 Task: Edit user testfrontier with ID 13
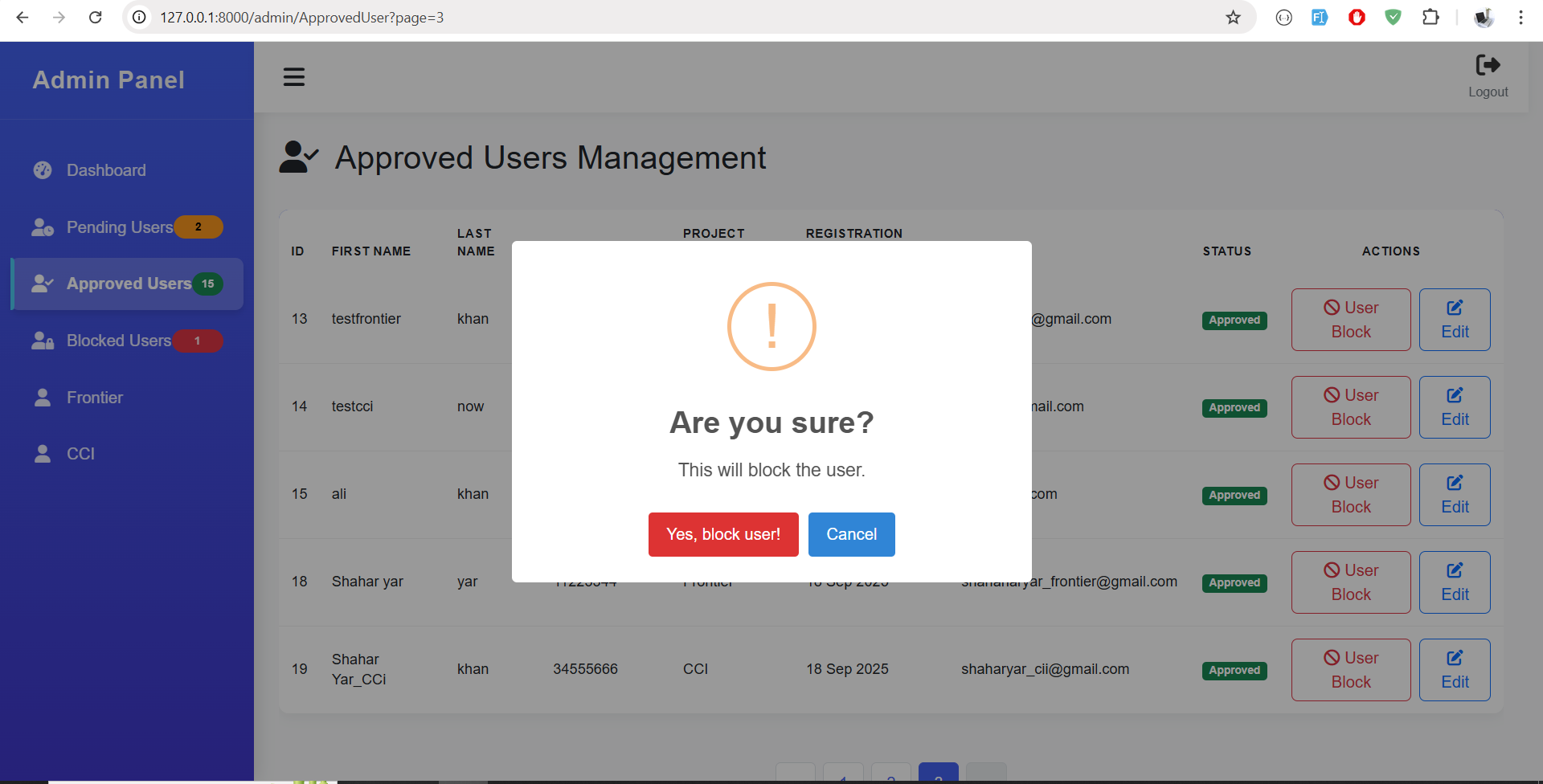1454,320
